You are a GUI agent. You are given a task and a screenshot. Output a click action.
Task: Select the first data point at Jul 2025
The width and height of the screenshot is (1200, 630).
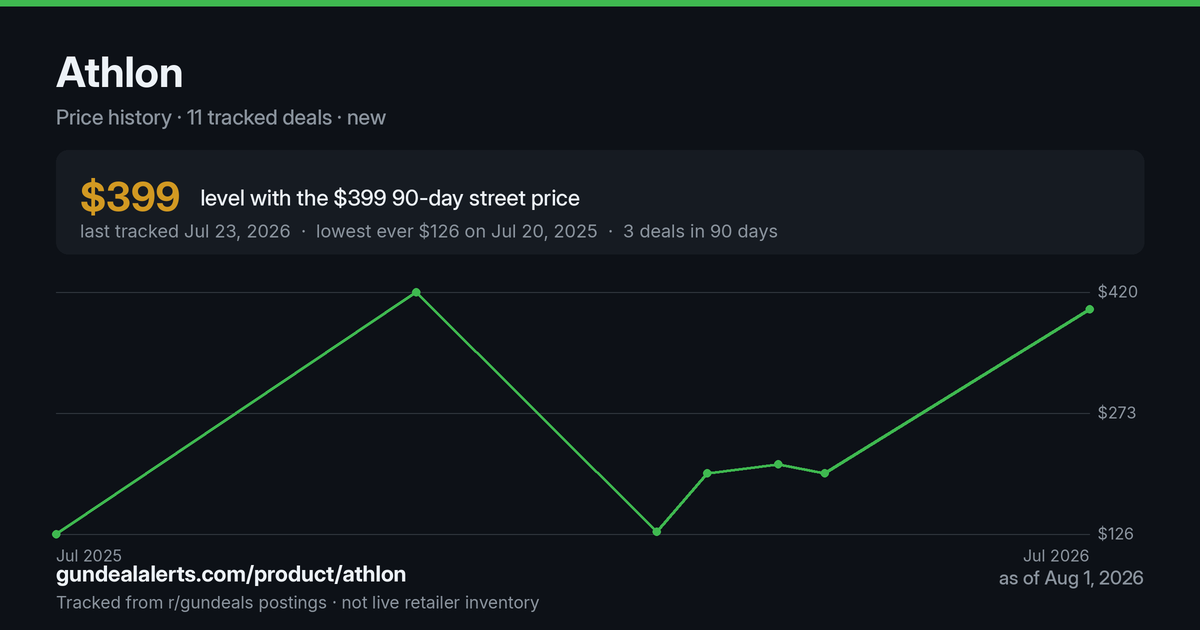pos(56,534)
